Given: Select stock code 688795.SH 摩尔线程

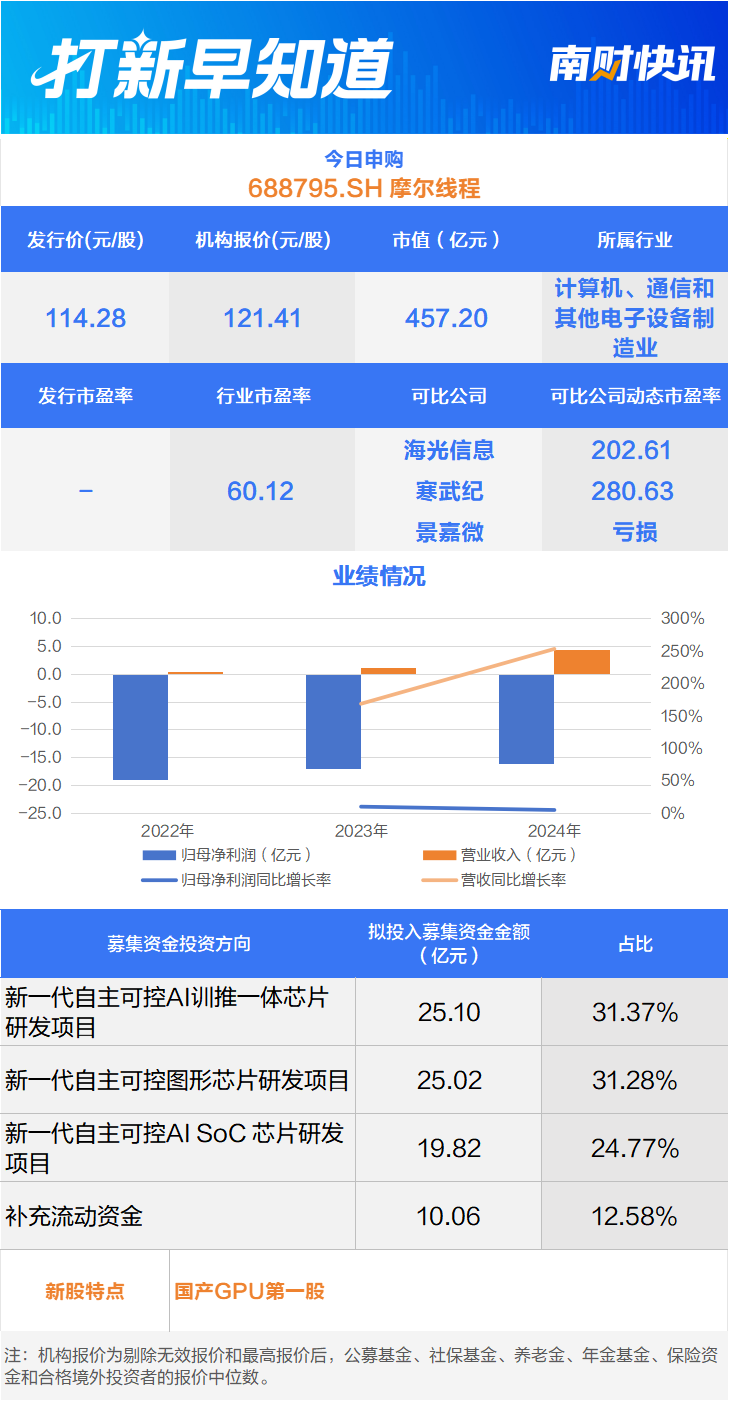Looking at the screenshot, I should click(x=364, y=188).
